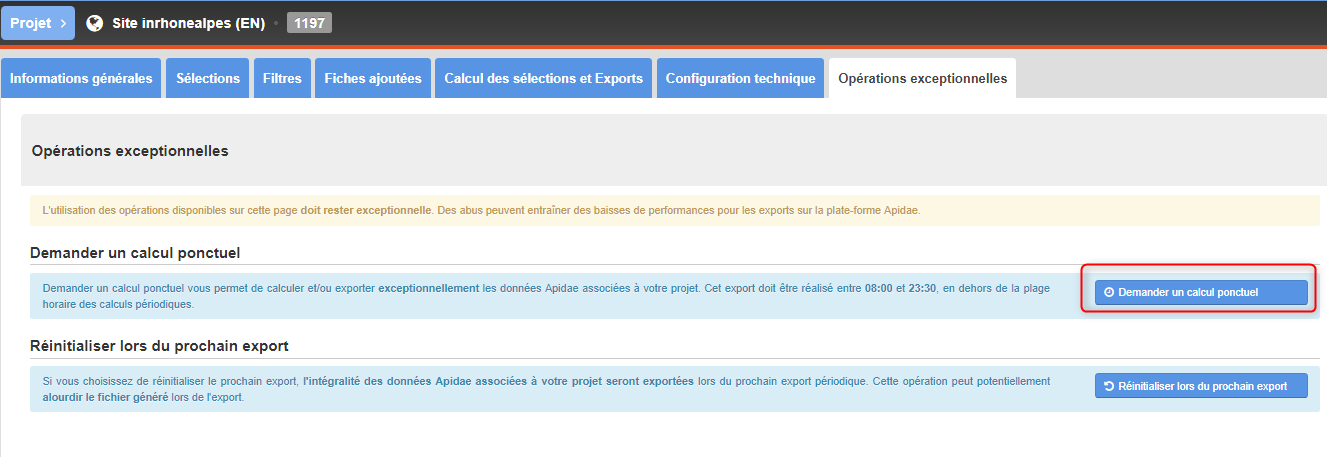
Task: Click the yellow warning about exceptional usage
Action: point(675,210)
